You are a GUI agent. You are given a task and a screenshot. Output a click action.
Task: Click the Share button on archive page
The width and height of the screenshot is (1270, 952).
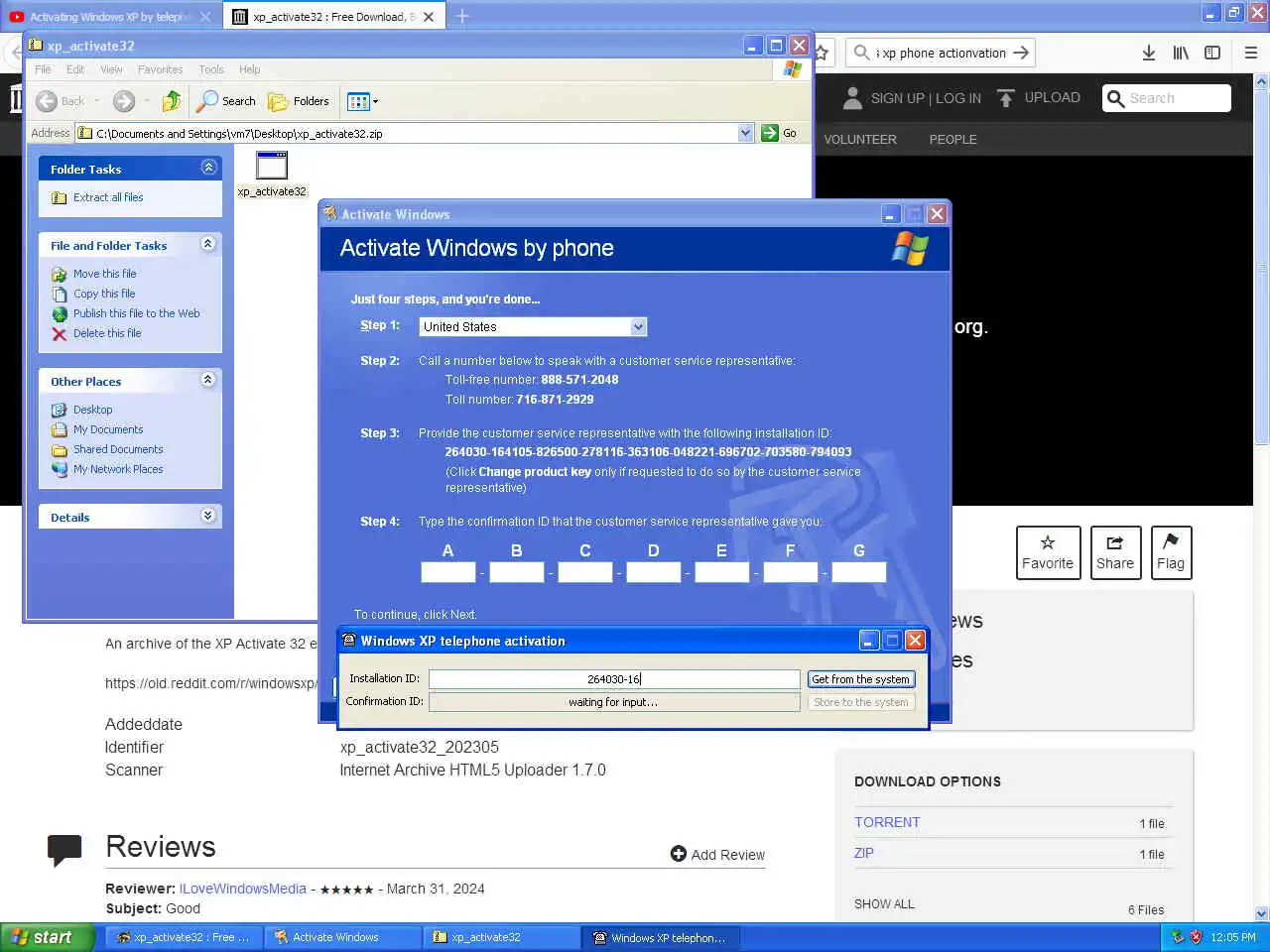(1115, 552)
